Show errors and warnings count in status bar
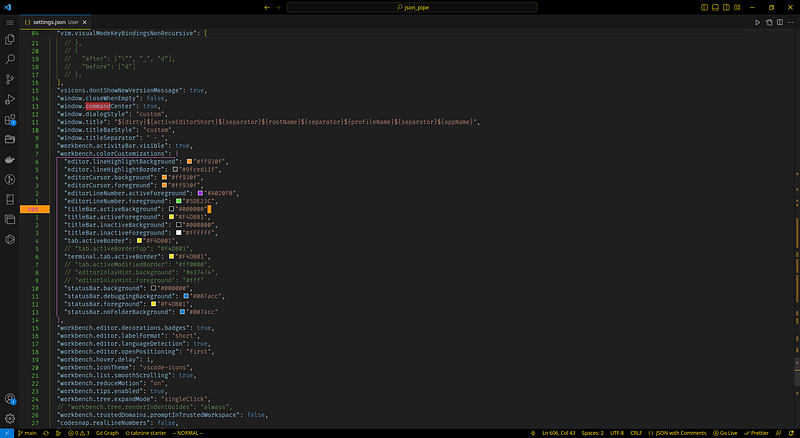Screen dimensions: 800x438 pos(79,433)
